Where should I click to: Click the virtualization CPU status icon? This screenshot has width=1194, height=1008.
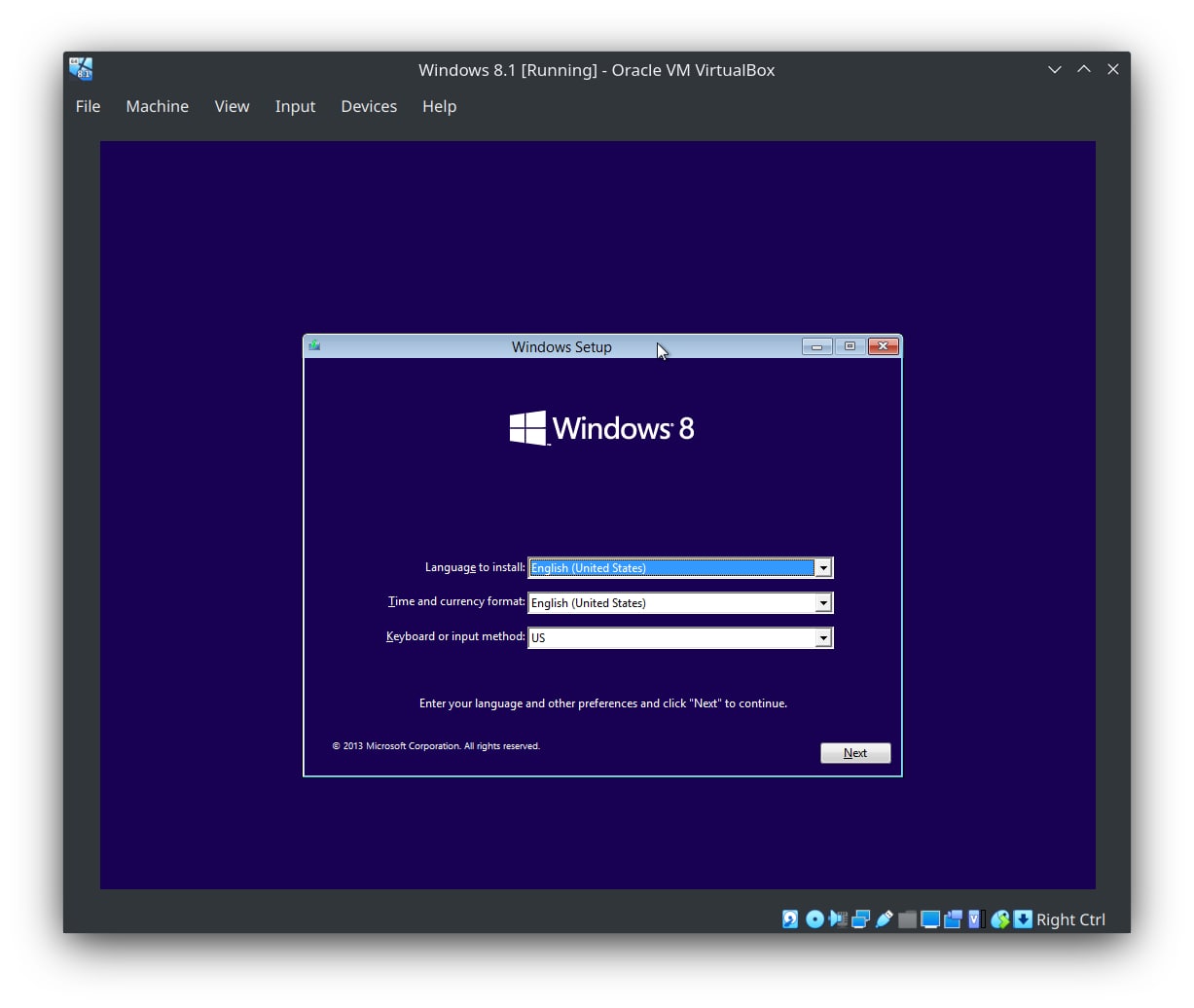point(976,919)
